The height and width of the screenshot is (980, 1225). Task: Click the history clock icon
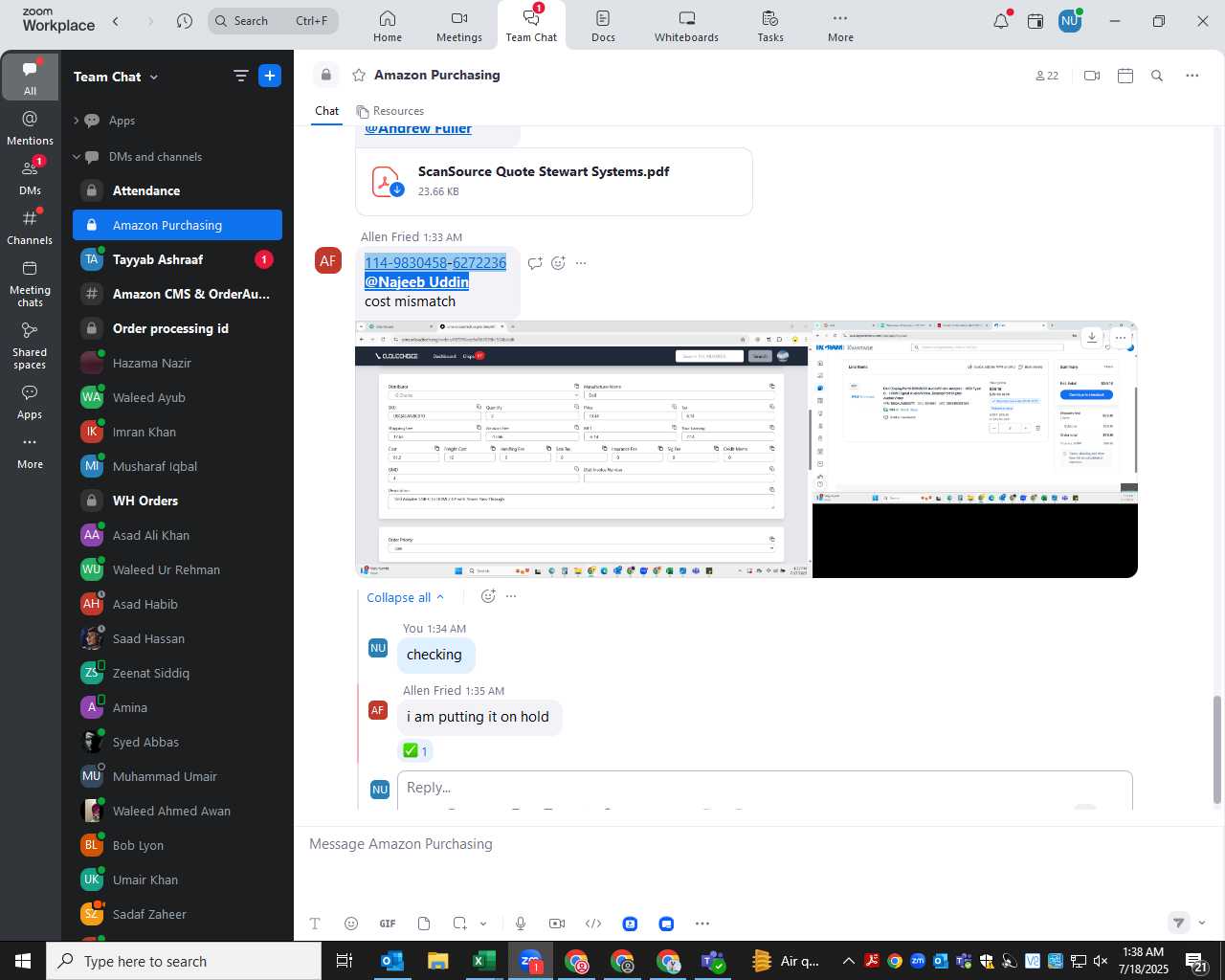(x=185, y=21)
